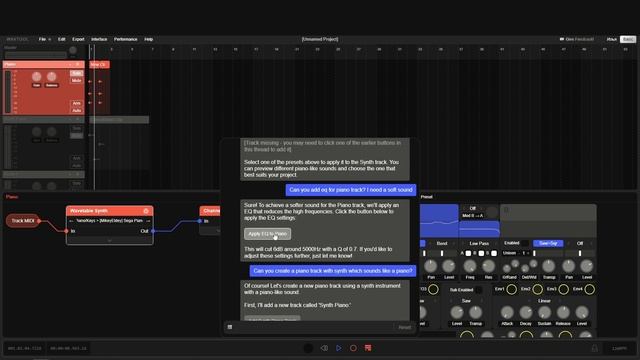Click the Sub oscillator Level knob
Screen dimensions: 640x360
[x=457, y=313]
